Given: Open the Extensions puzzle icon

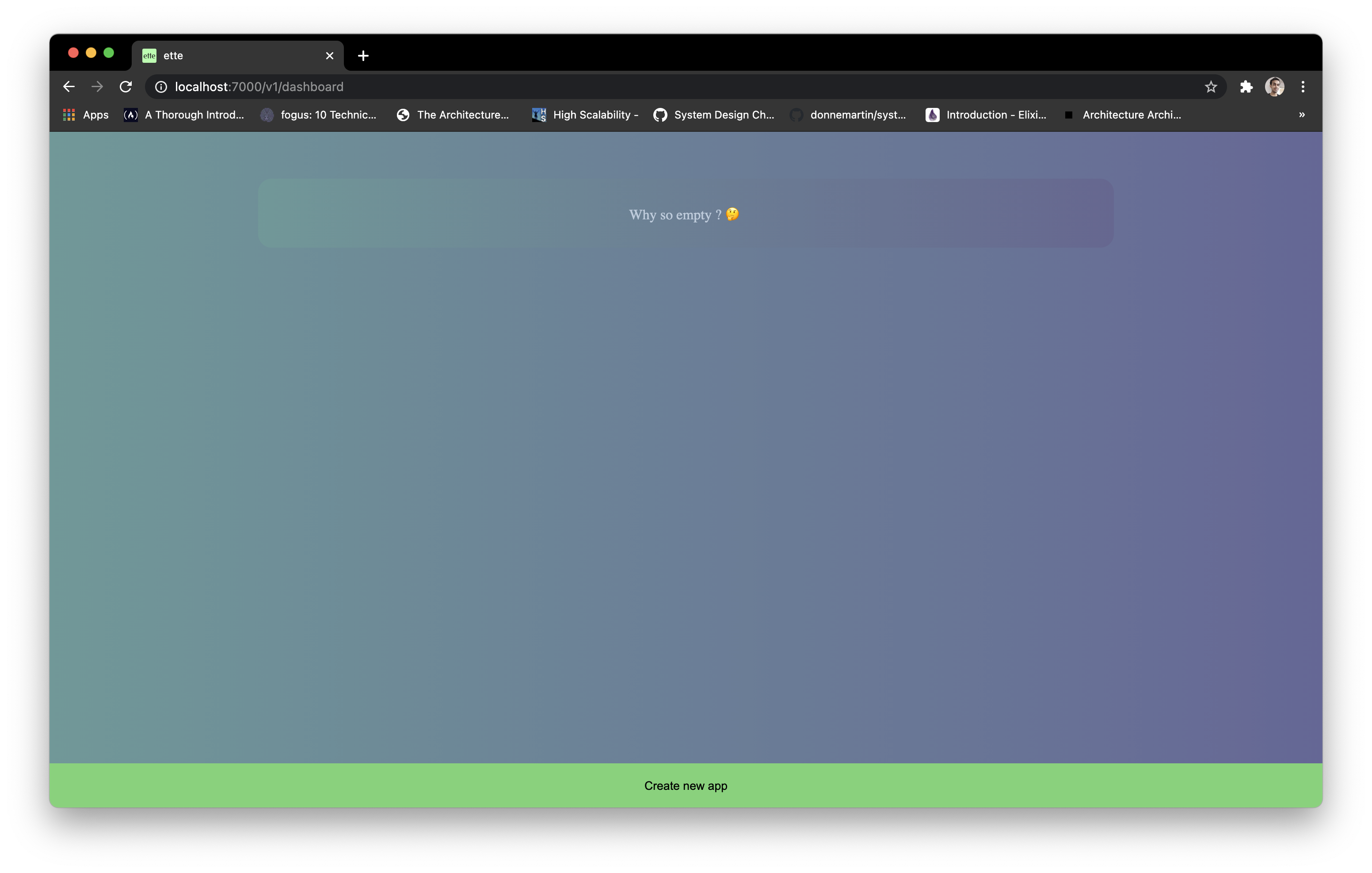Looking at the screenshot, I should click(1246, 87).
